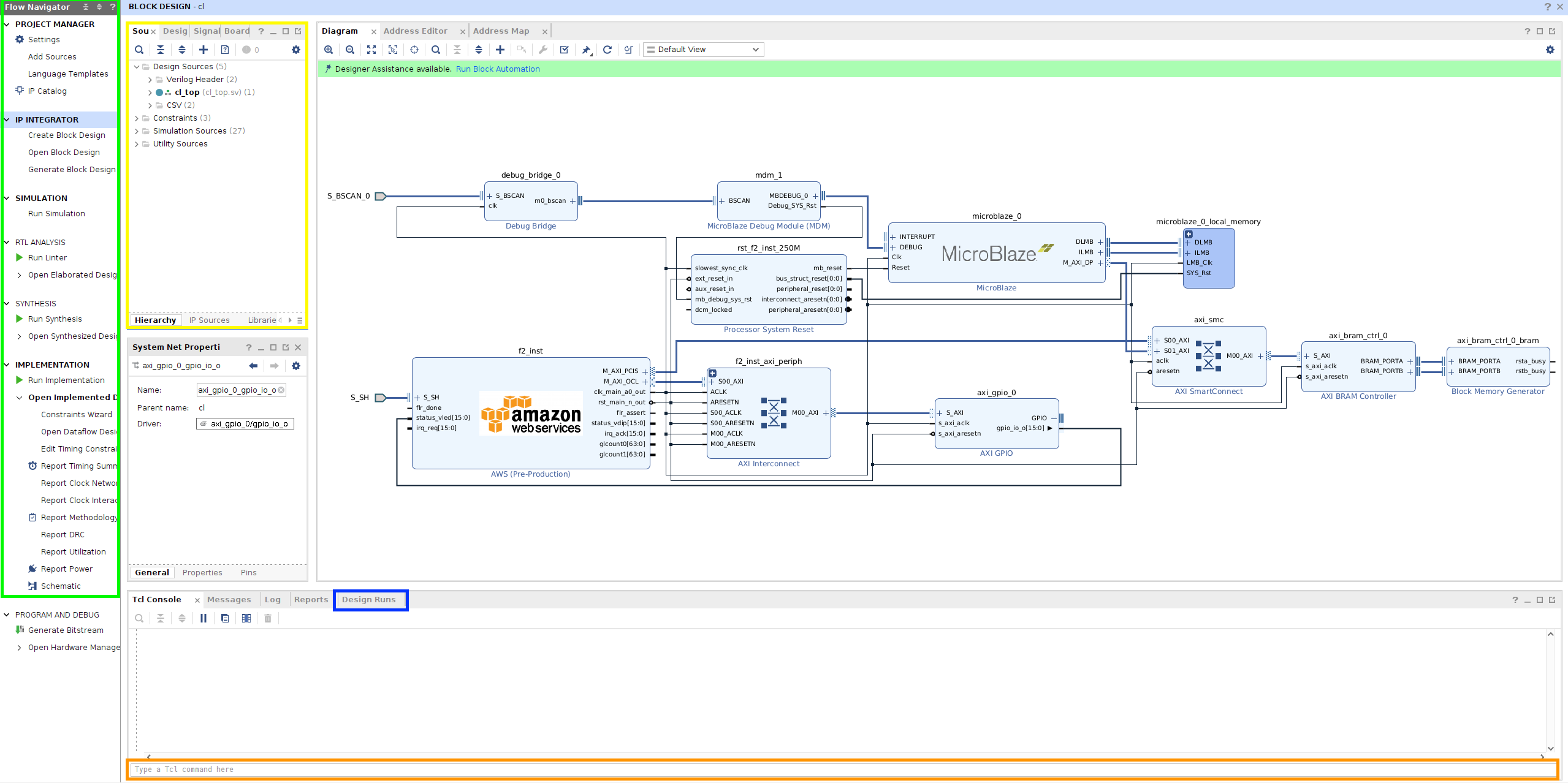The image size is (1568, 783).
Task: Expand the Design Sources collapse-all icon
Action: pyautogui.click(x=161, y=50)
